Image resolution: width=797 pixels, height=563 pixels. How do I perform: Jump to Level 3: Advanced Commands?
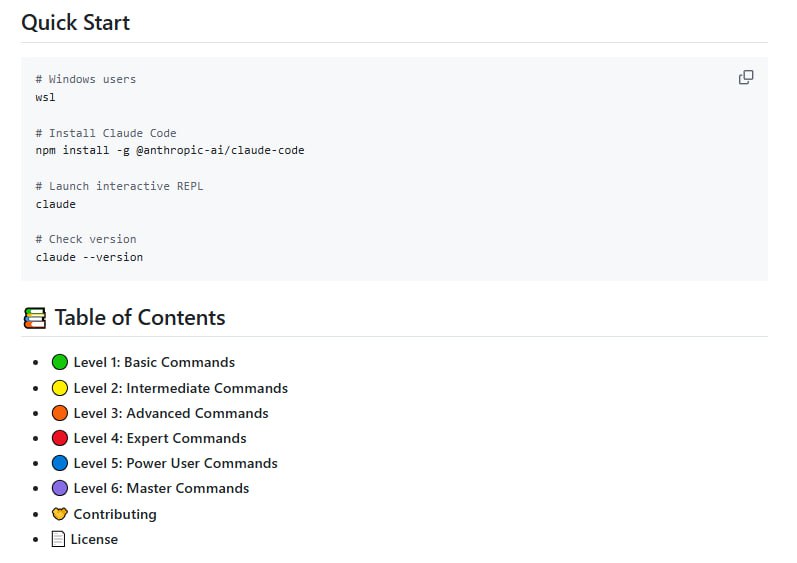(x=171, y=413)
